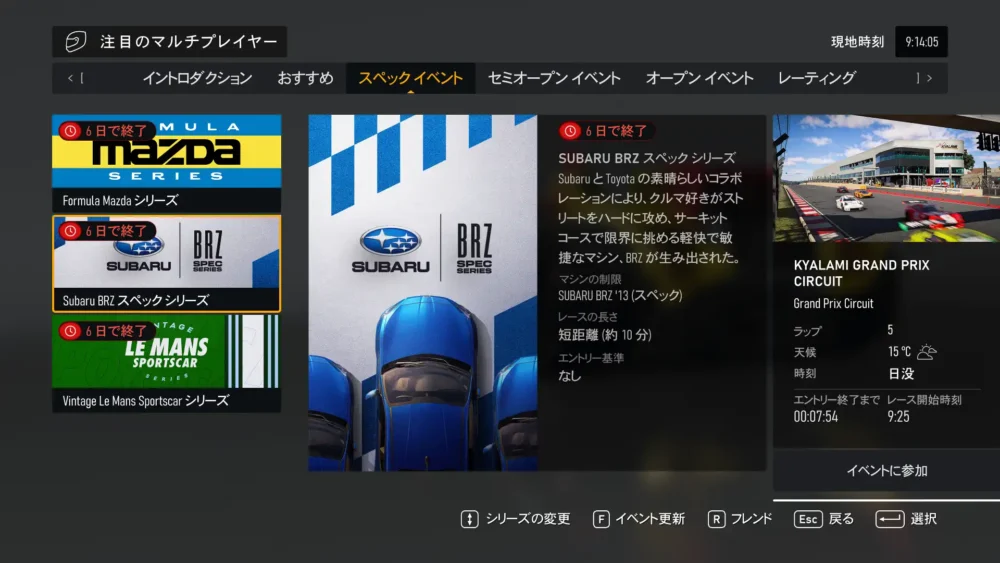Click the F key イベント更新 icon

click(x=601, y=519)
